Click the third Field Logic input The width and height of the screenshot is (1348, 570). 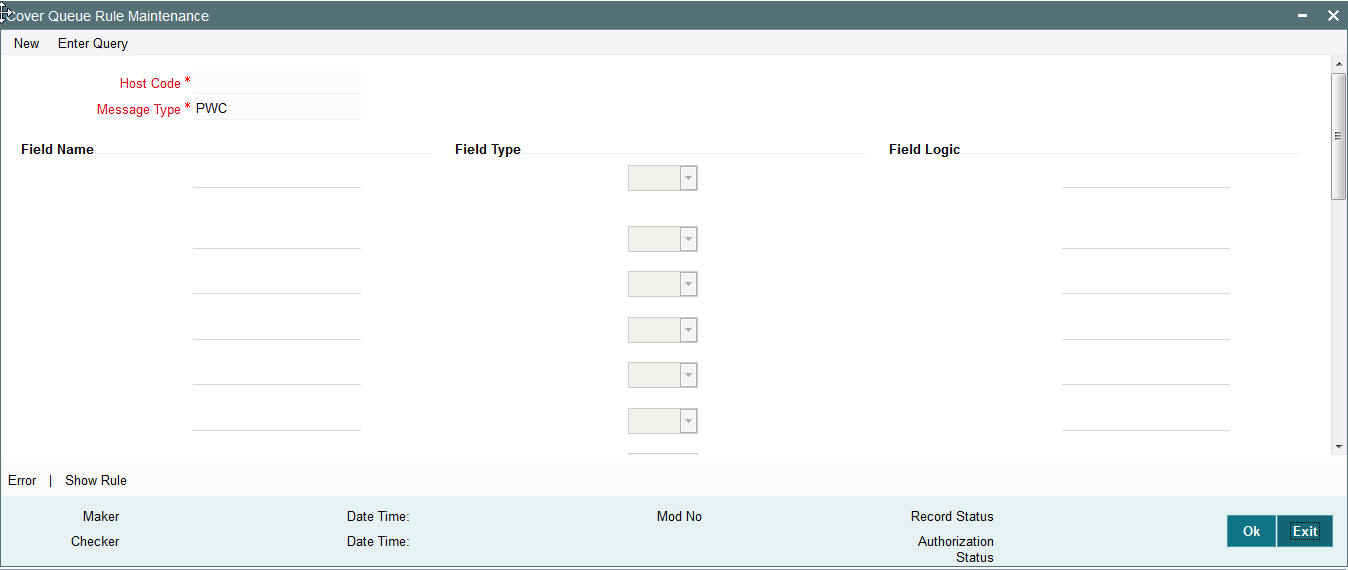pyautogui.click(x=1146, y=283)
